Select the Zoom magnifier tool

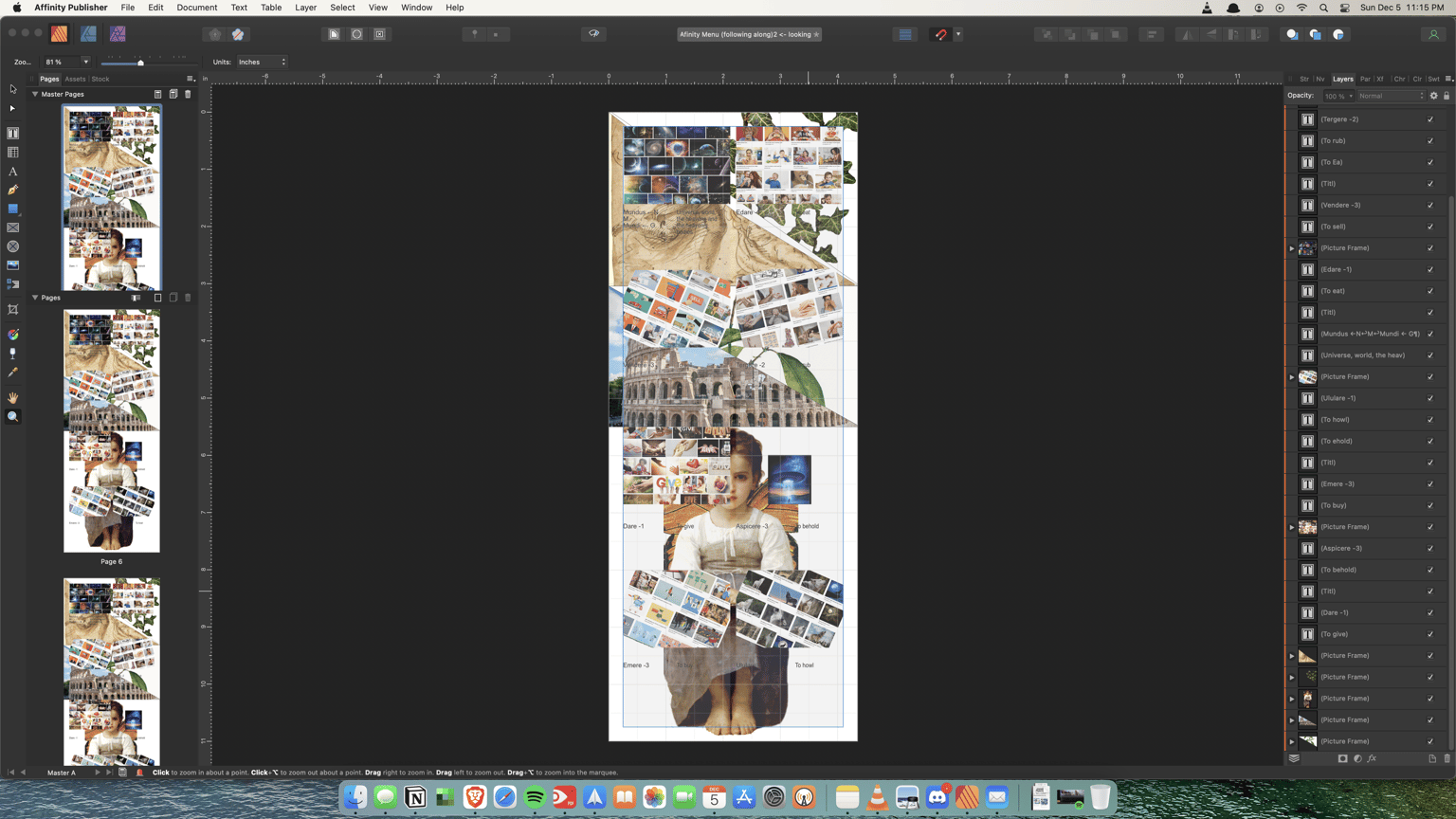click(13, 417)
